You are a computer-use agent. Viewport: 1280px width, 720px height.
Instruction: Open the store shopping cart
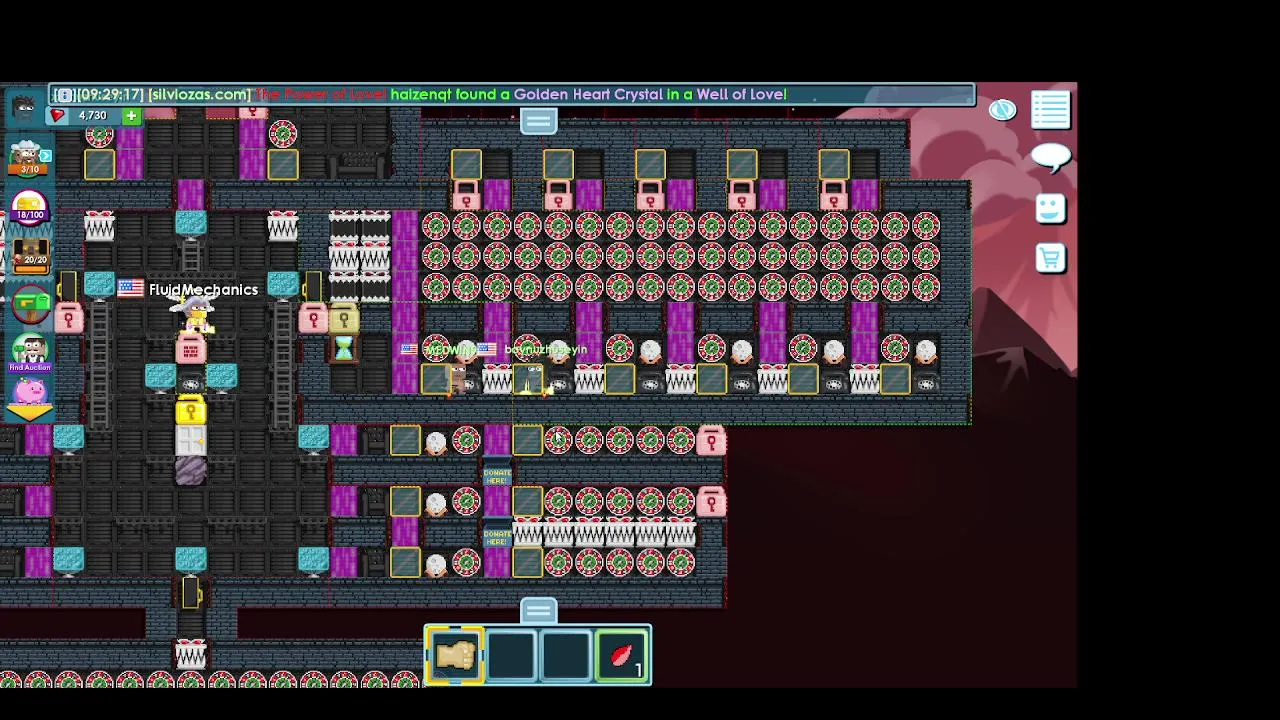coord(1050,258)
